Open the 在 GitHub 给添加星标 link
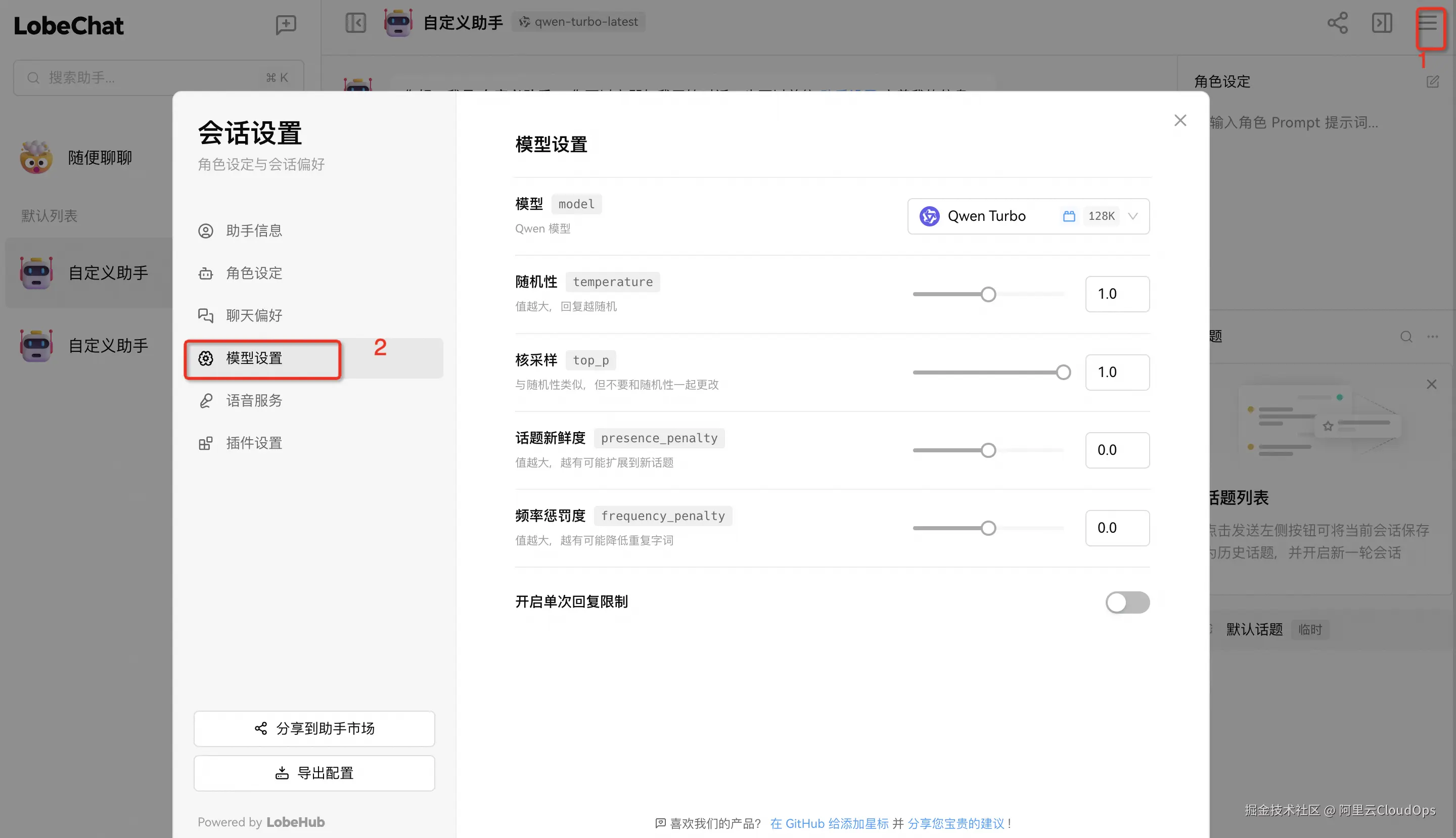1456x838 pixels. [829, 823]
